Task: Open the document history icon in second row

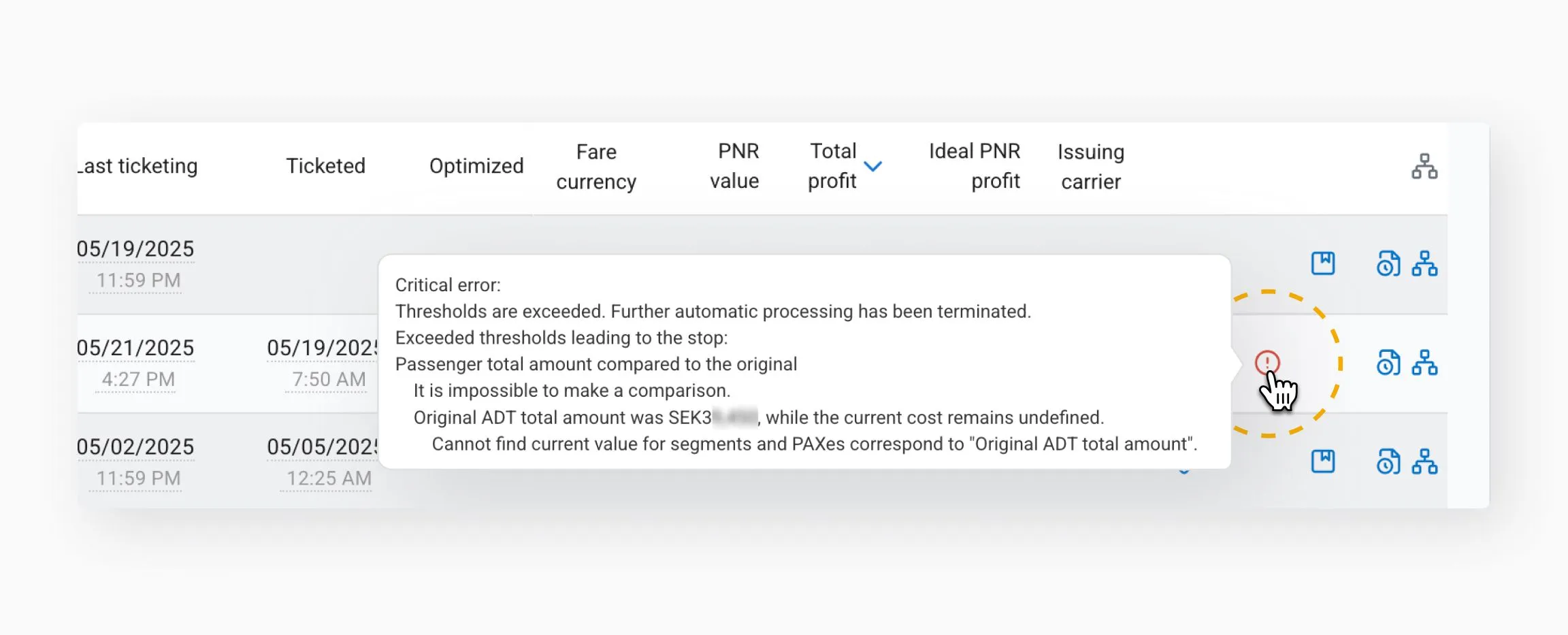Action: click(1388, 363)
